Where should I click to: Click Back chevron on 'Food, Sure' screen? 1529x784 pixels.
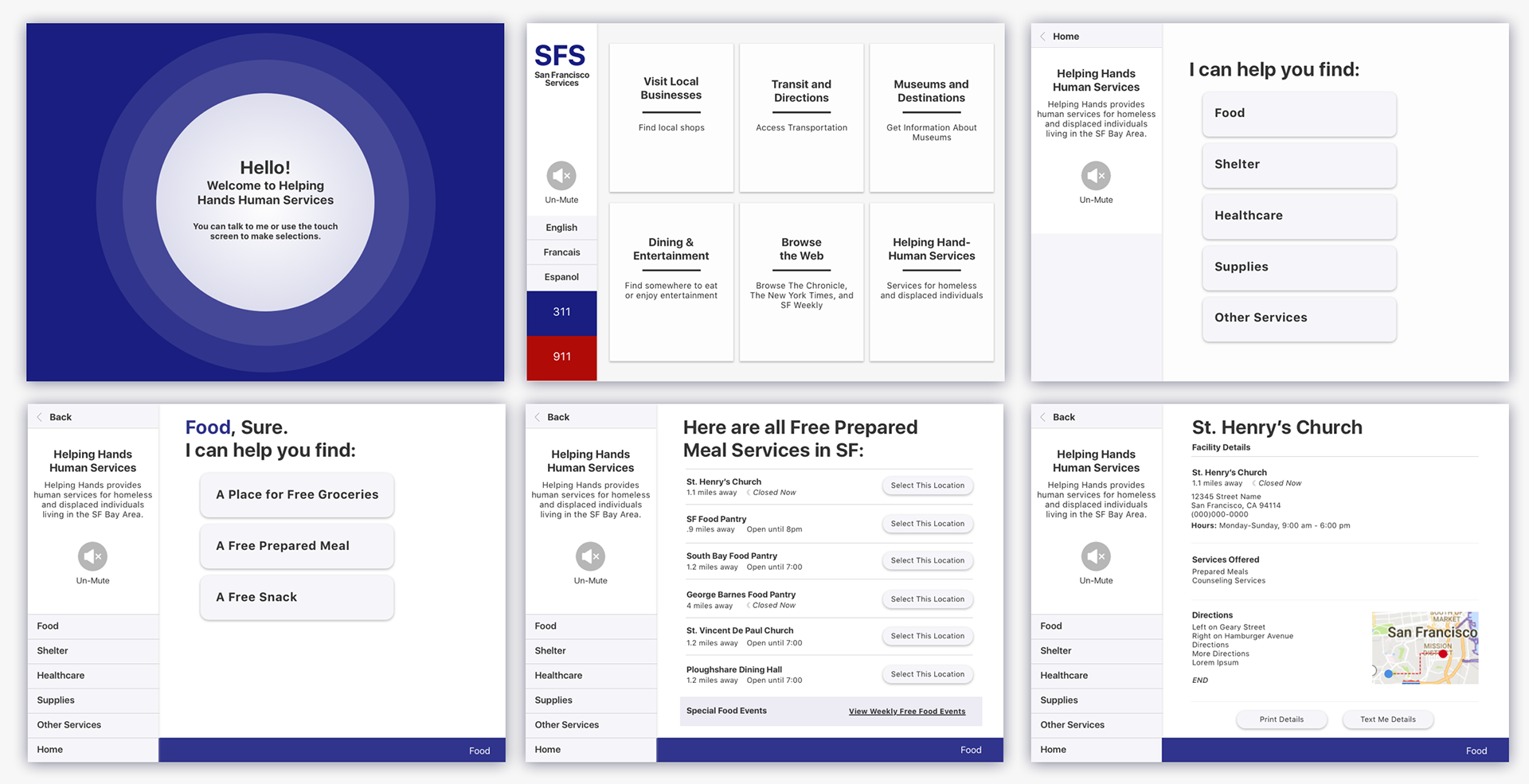tap(40, 417)
